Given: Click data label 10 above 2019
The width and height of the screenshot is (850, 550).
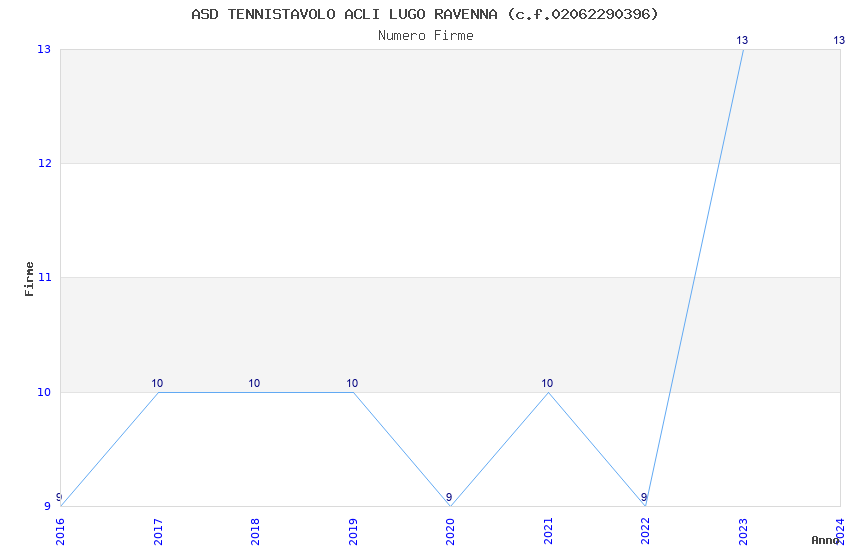Looking at the screenshot, I should 352,383.
